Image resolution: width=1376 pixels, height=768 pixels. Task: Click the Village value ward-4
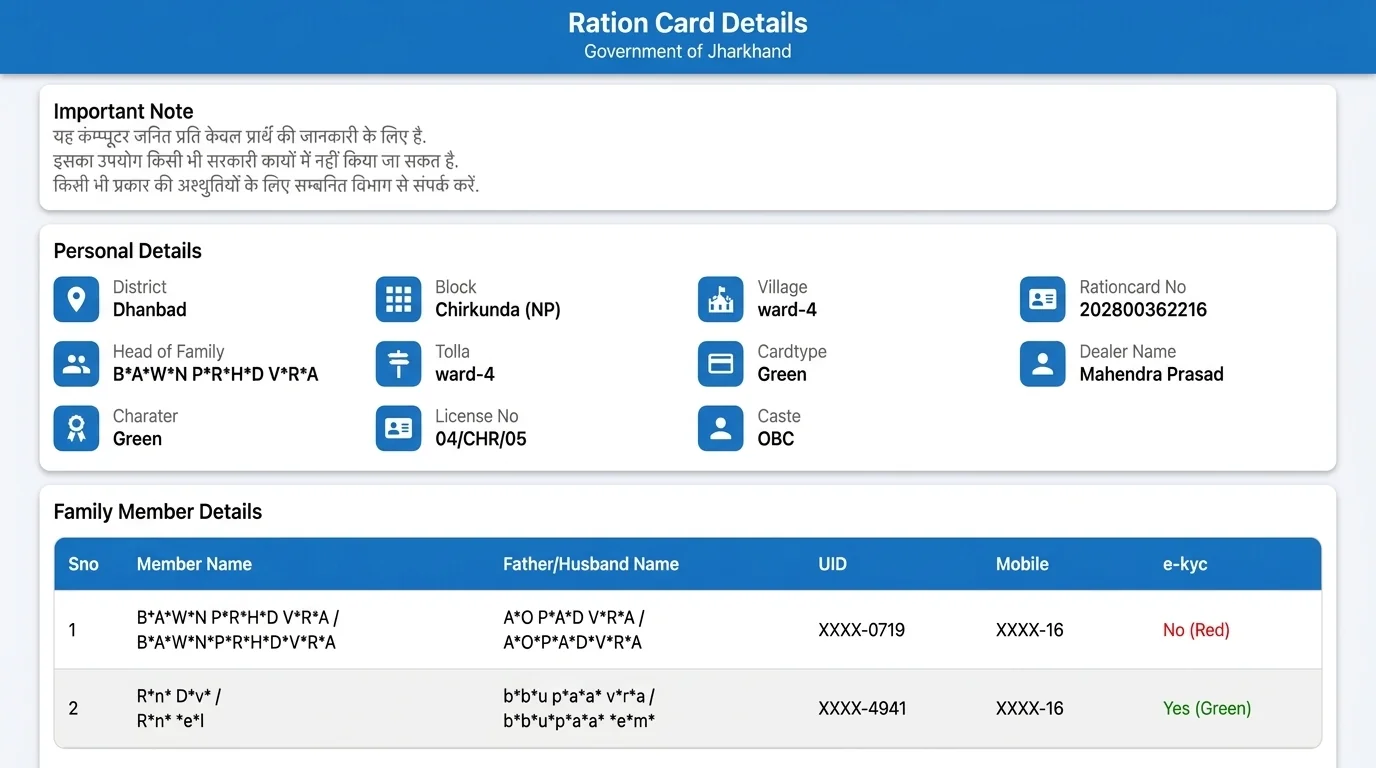[787, 310]
